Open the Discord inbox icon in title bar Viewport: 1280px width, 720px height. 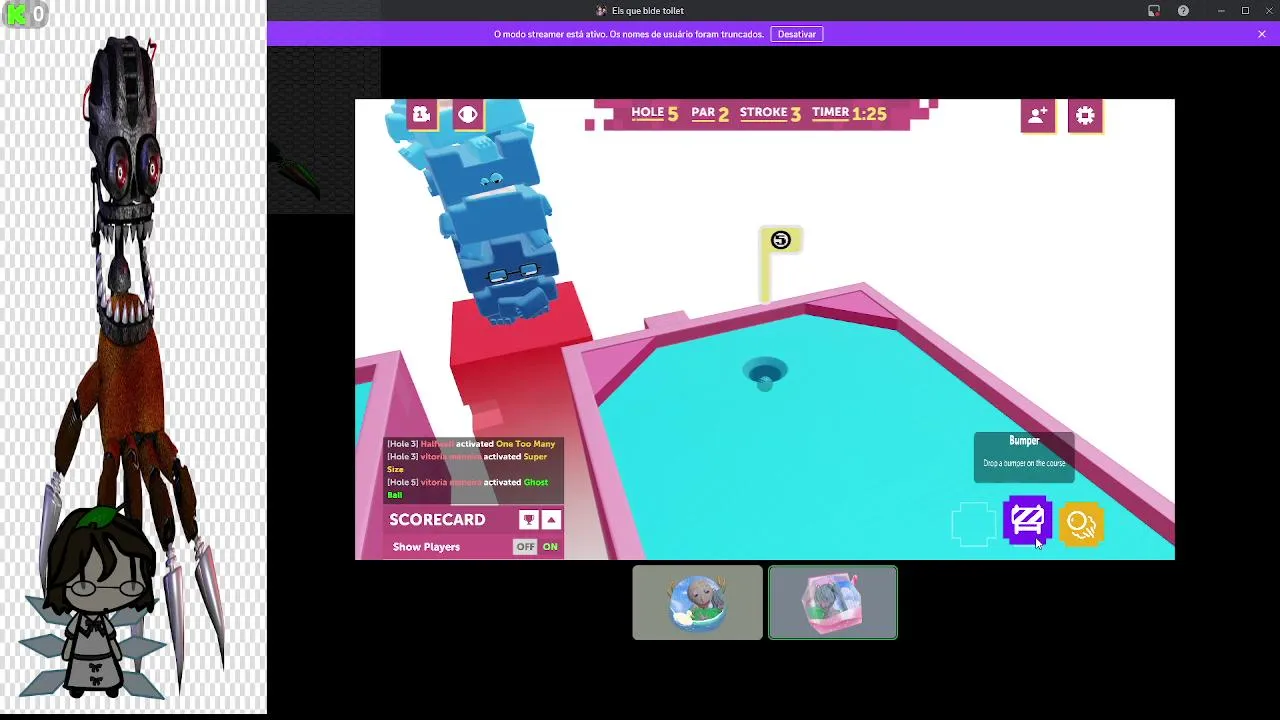pos(1154,11)
